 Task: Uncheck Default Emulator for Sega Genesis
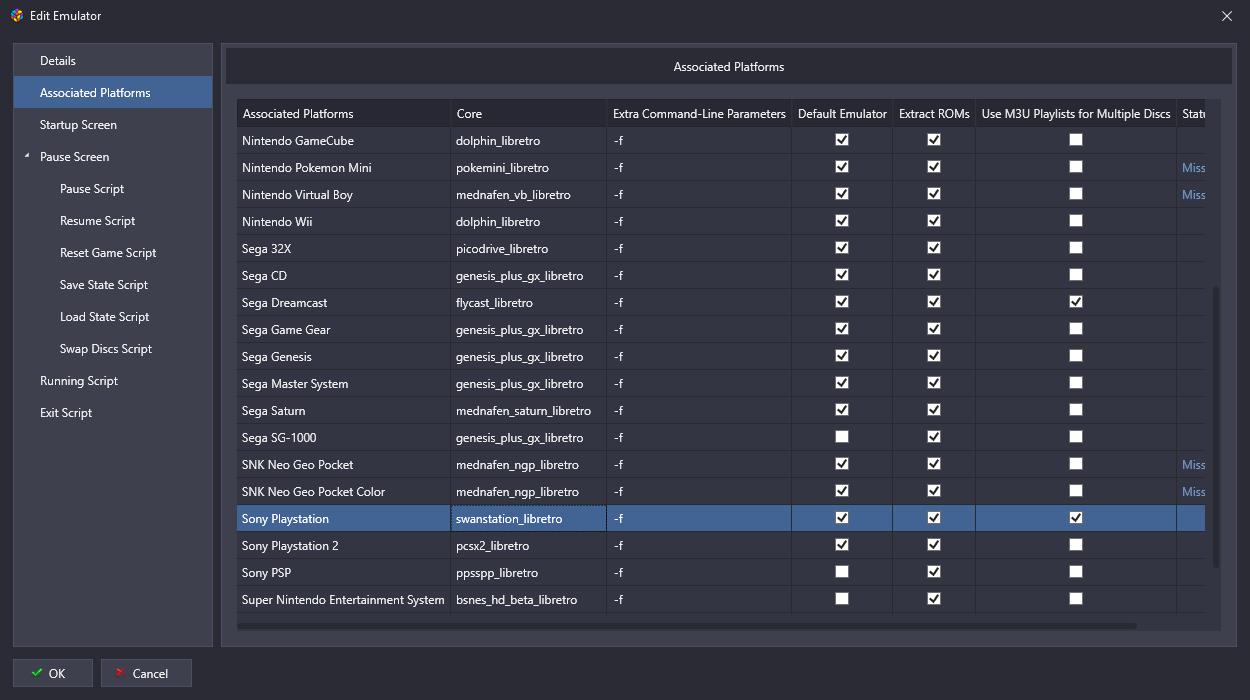tap(842, 356)
